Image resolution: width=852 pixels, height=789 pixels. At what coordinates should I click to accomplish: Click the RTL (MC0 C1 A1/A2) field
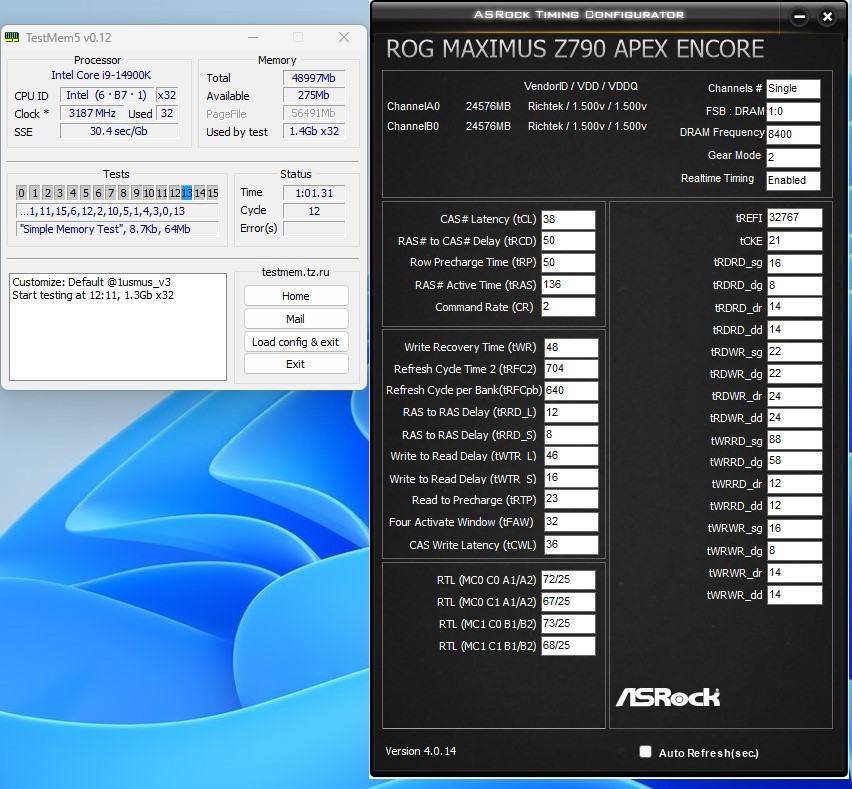coord(568,602)
